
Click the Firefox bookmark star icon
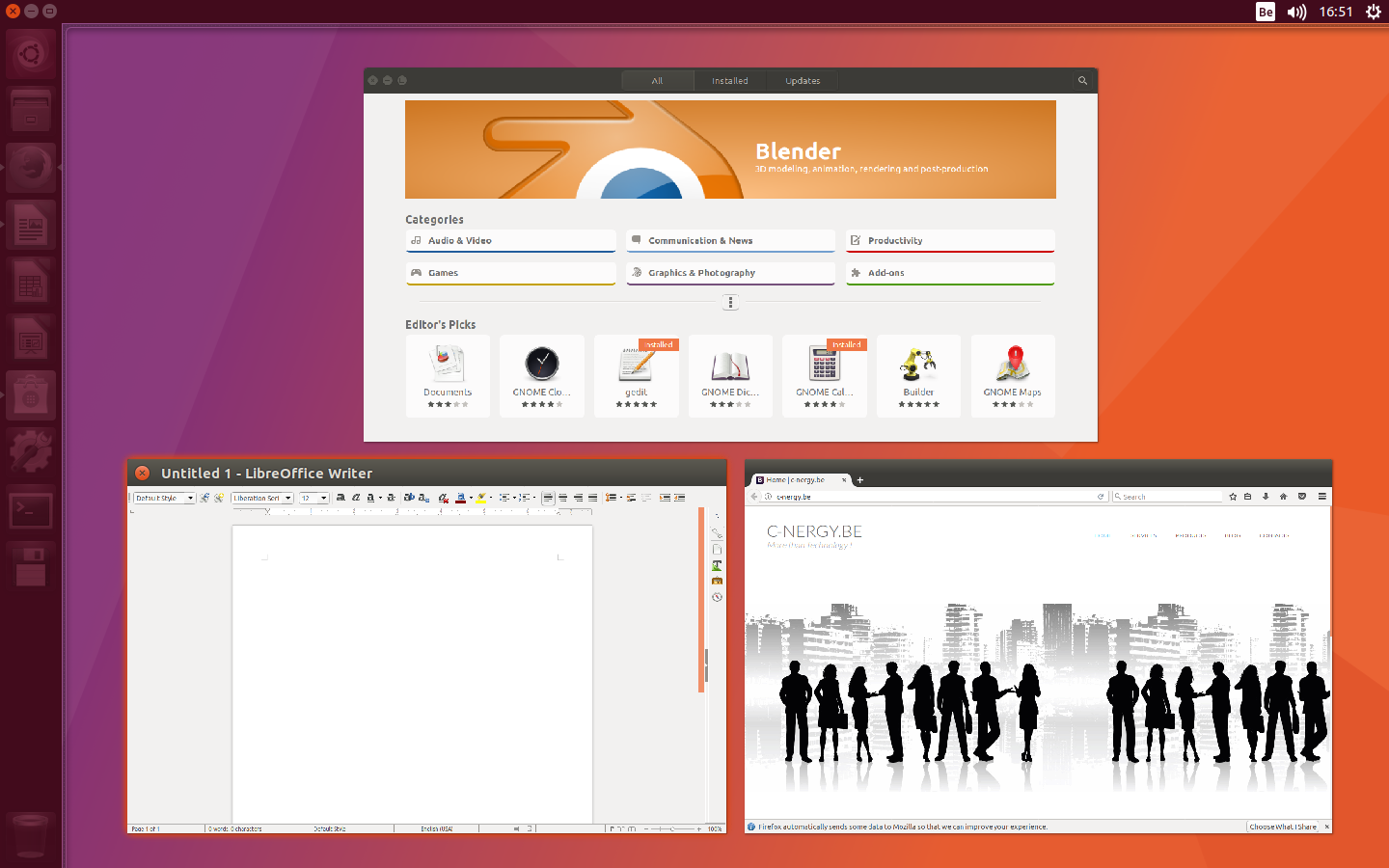pos(1233,497)
